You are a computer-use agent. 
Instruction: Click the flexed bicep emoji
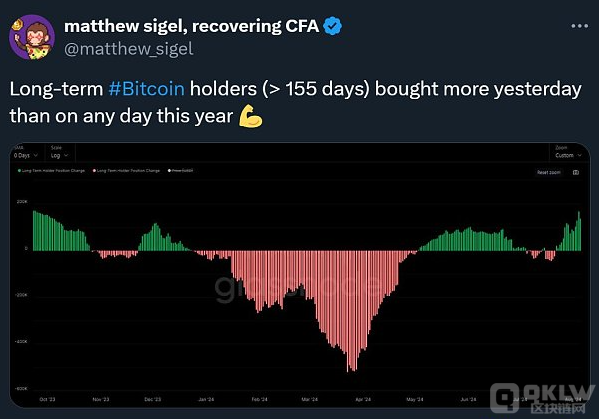[251, 116]
